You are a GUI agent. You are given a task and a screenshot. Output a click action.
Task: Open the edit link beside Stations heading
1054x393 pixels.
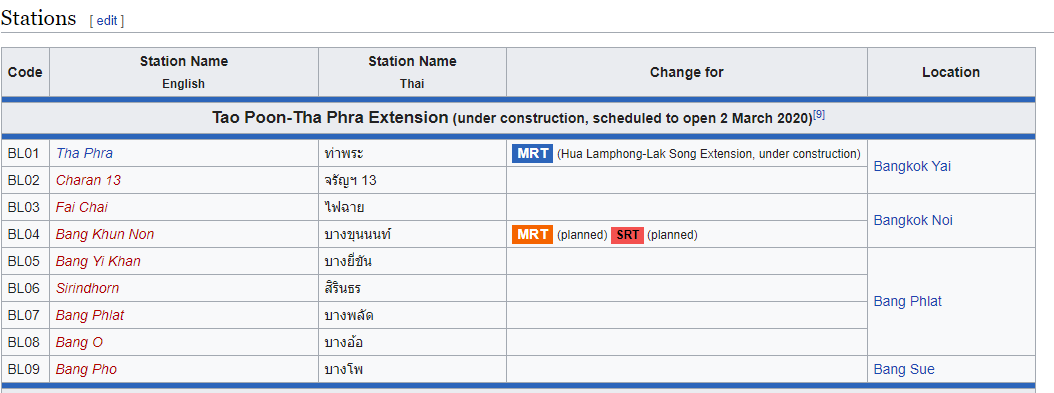pos(107,21)
